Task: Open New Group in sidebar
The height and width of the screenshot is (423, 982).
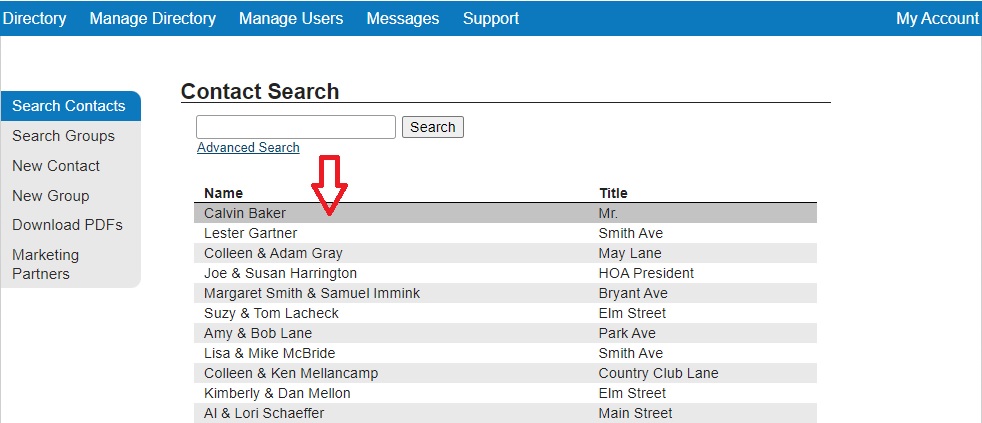Action: coord(50,196)
